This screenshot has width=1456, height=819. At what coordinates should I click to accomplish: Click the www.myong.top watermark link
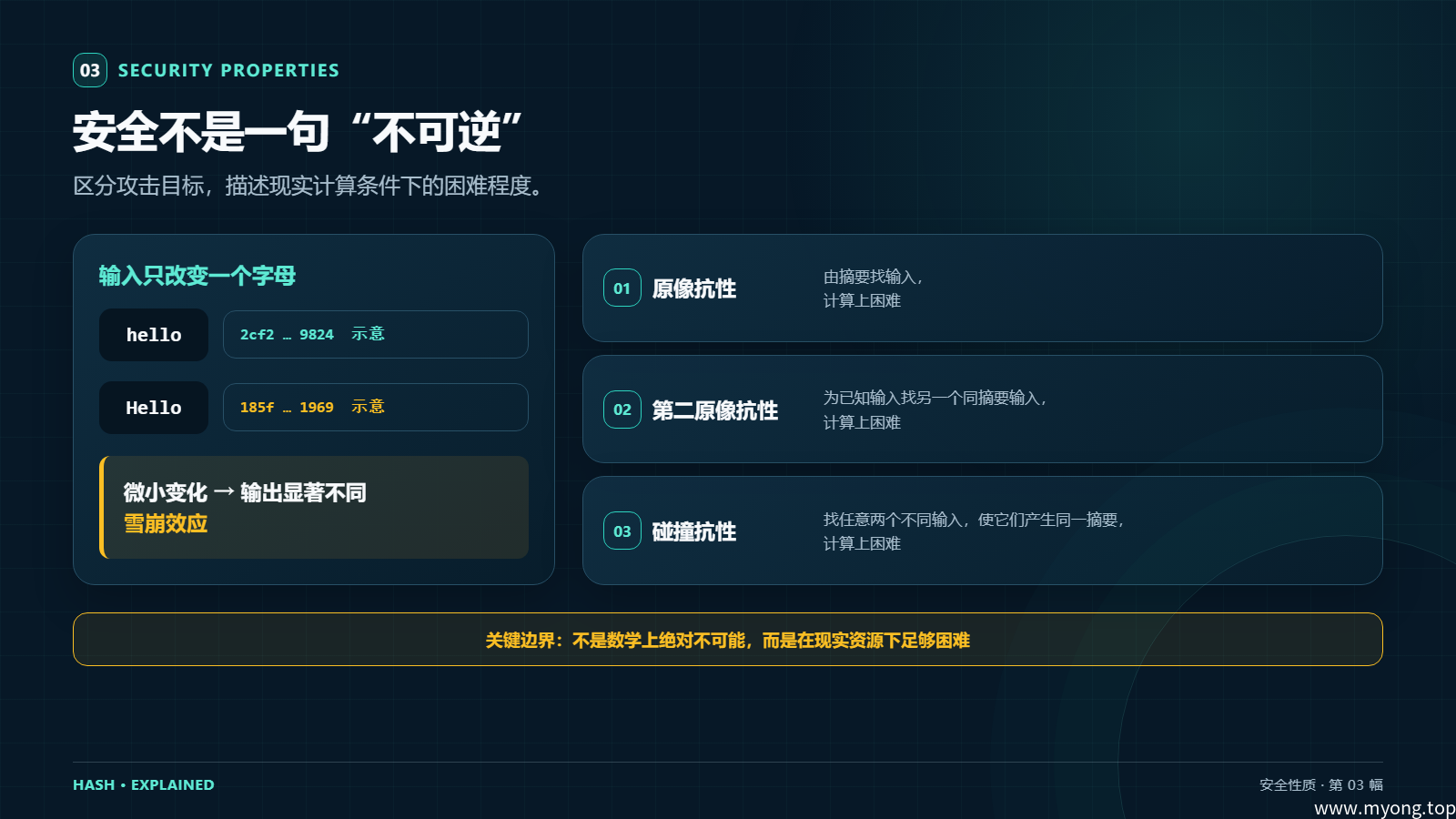(x=1384, y=808)
